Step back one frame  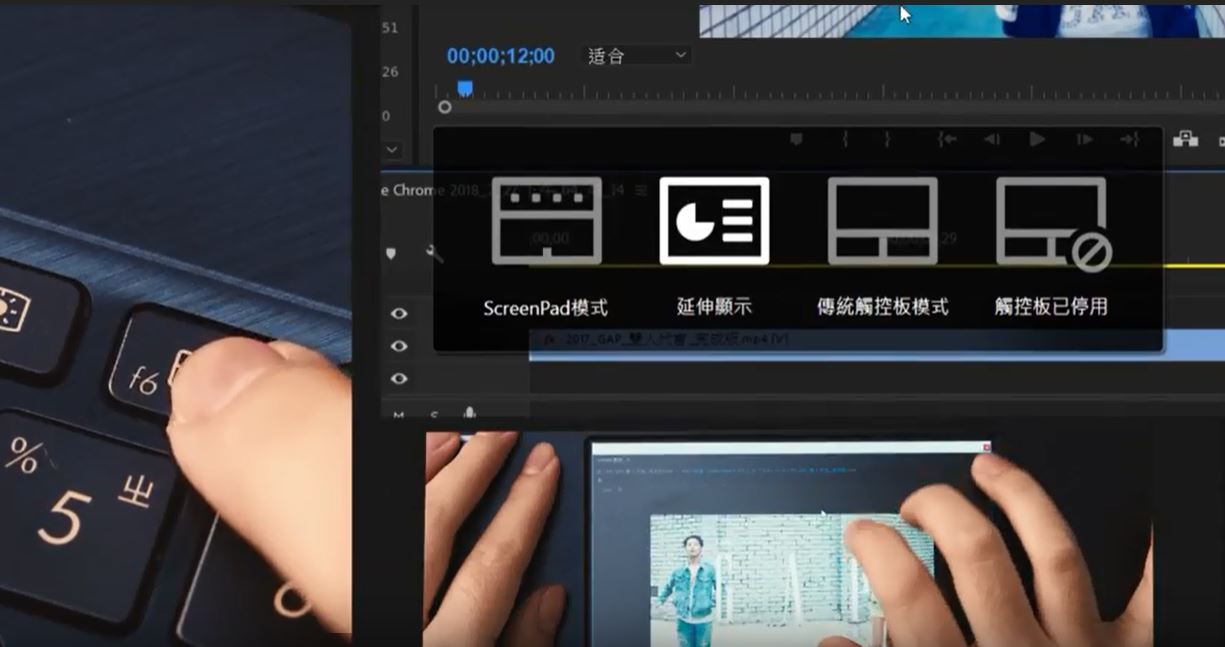pos(992,140)
